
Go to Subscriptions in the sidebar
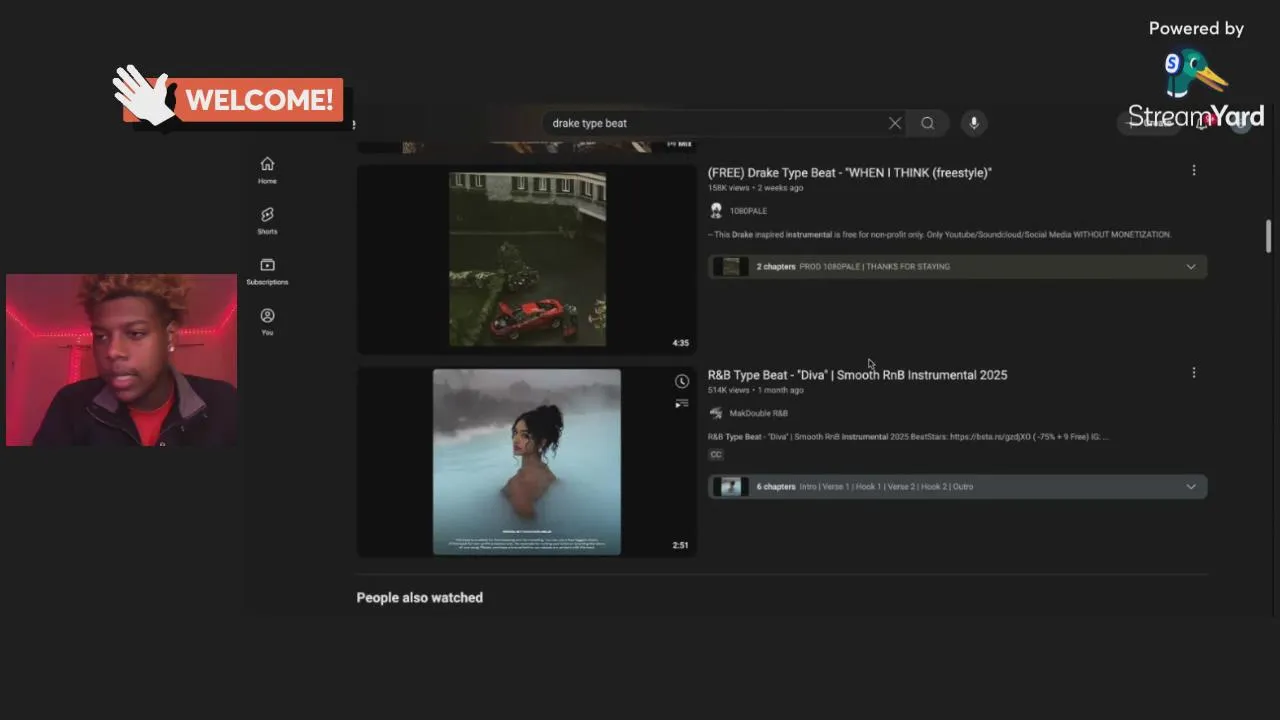tap(267, 271)
